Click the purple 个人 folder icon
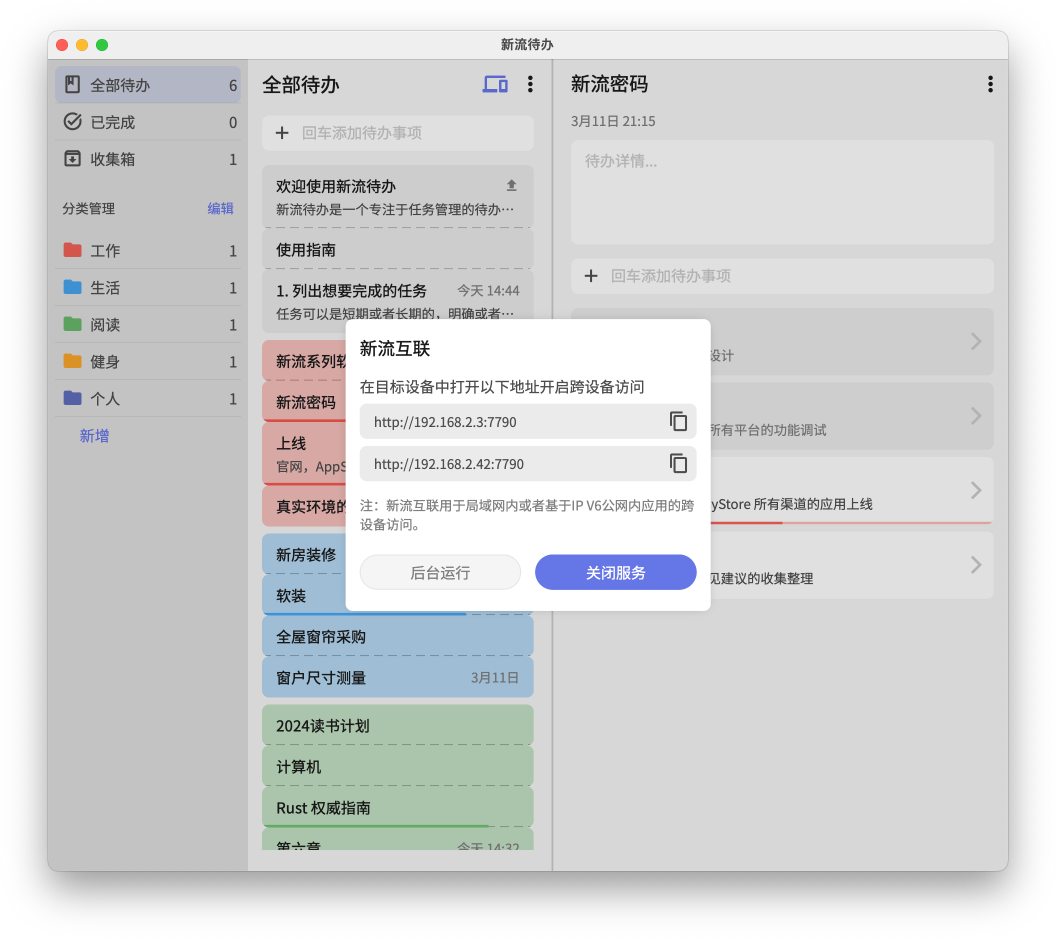The height and width of the screenshot is (938, 1056). pos(72,398)
